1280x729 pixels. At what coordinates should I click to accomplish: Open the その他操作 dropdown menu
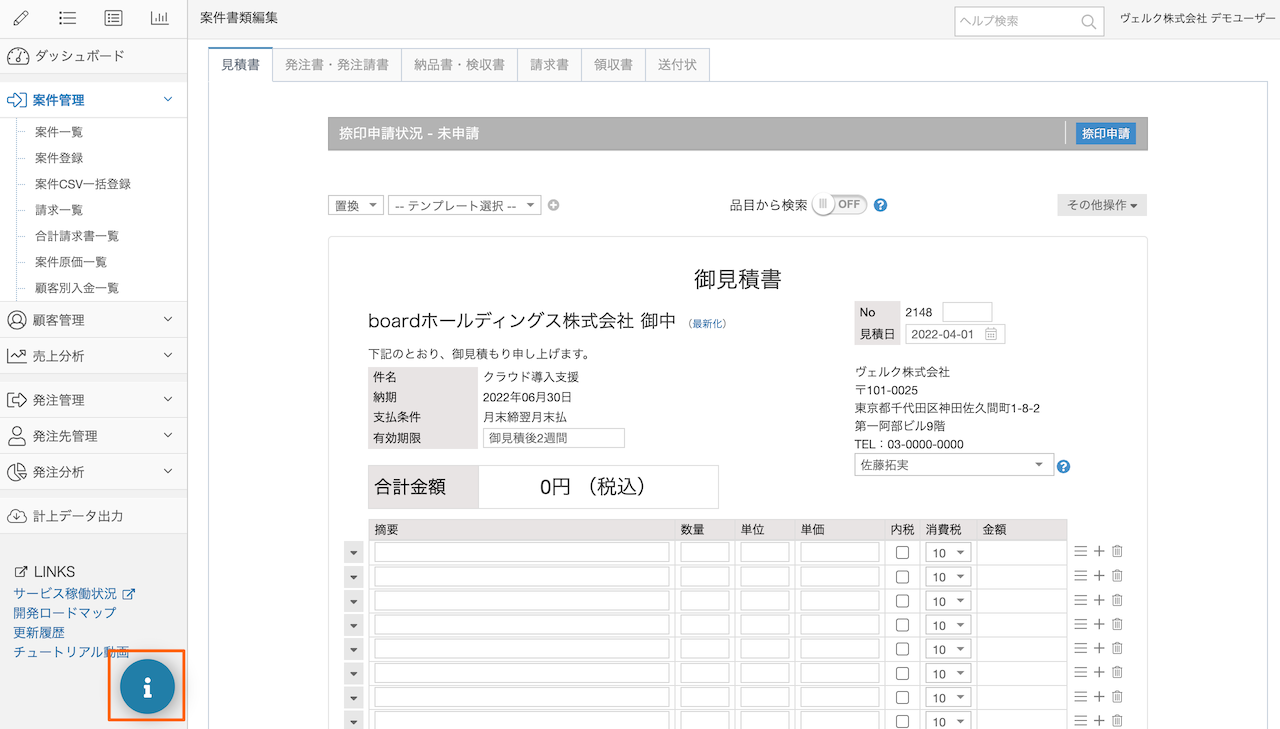(1102, 205)
